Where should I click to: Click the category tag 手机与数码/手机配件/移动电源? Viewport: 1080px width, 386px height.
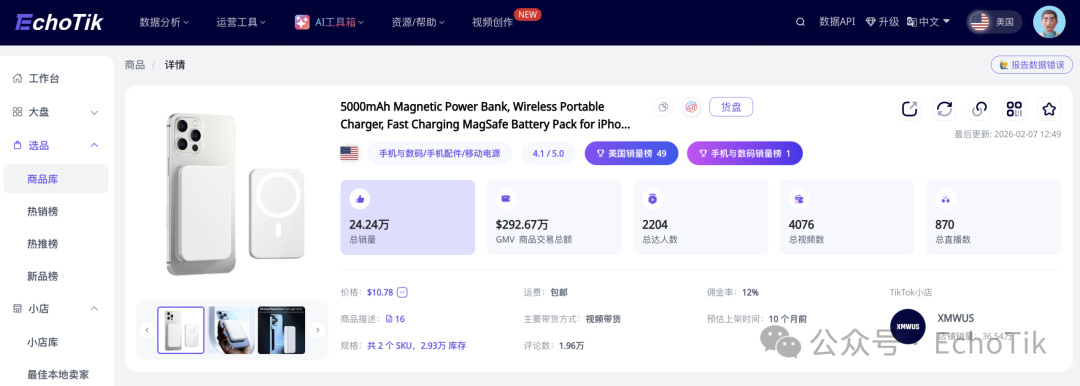pos(439,153)
